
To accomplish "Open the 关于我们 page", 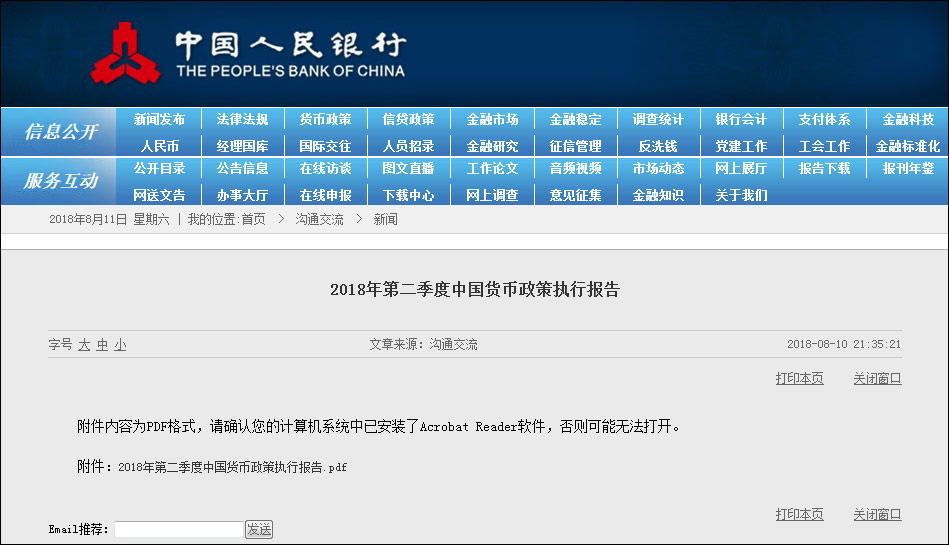I will (741, 195).
